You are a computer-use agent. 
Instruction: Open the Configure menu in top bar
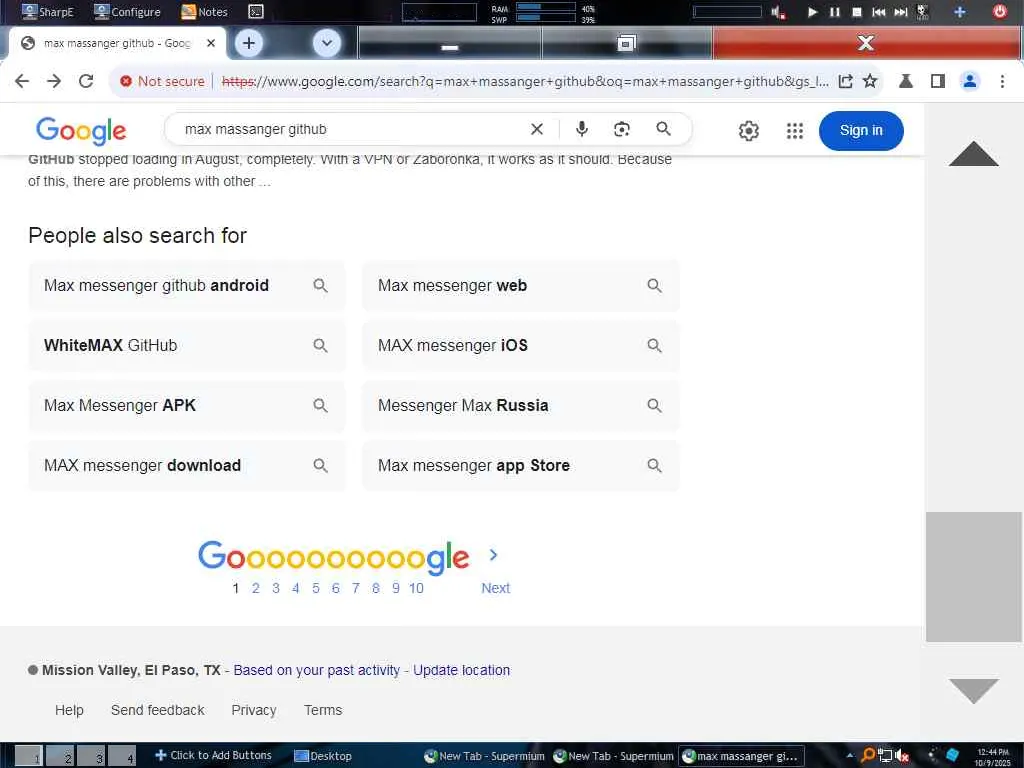(x=127, y=11)
